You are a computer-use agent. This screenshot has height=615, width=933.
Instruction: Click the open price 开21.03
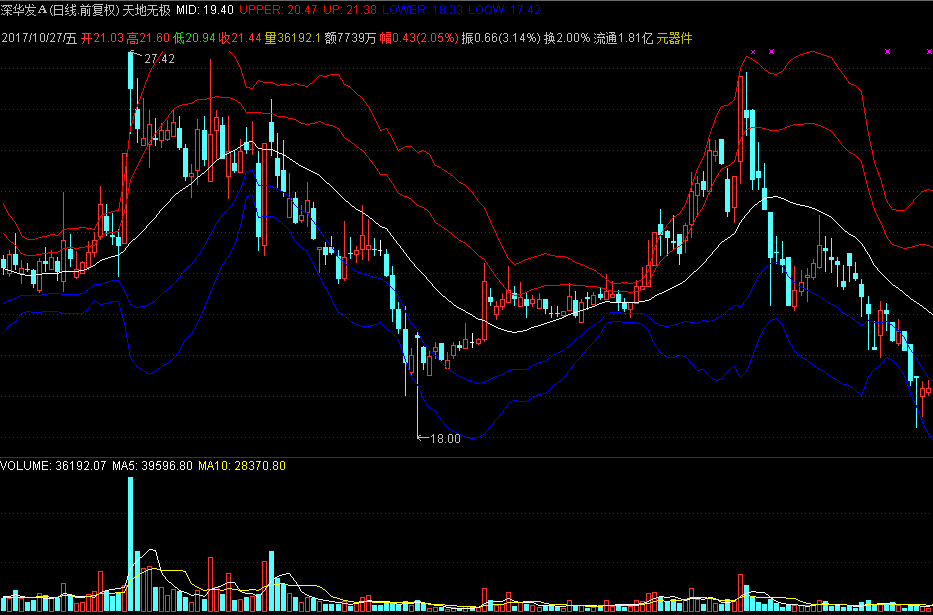pos(102,39)
